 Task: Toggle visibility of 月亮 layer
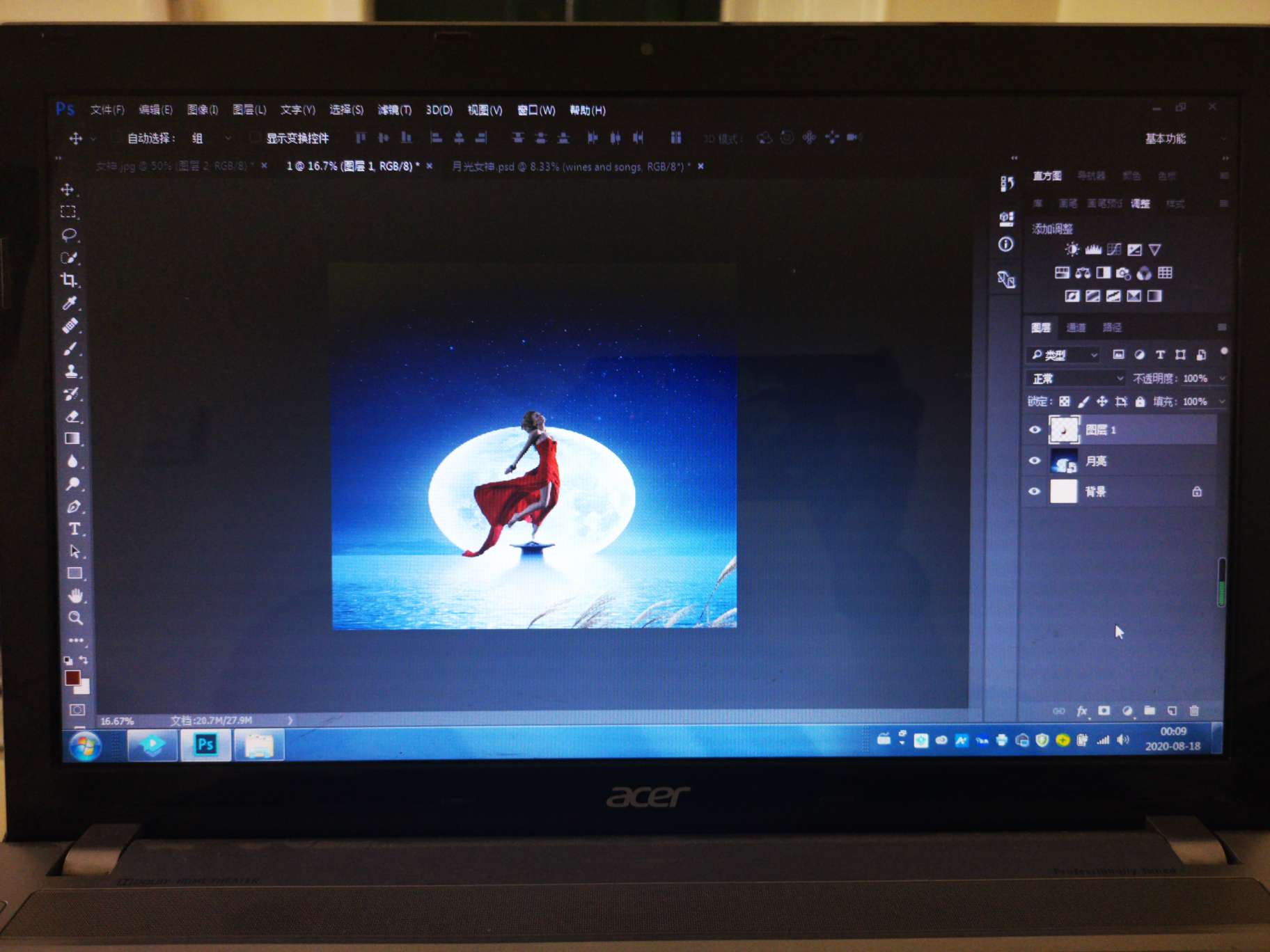1035,461
